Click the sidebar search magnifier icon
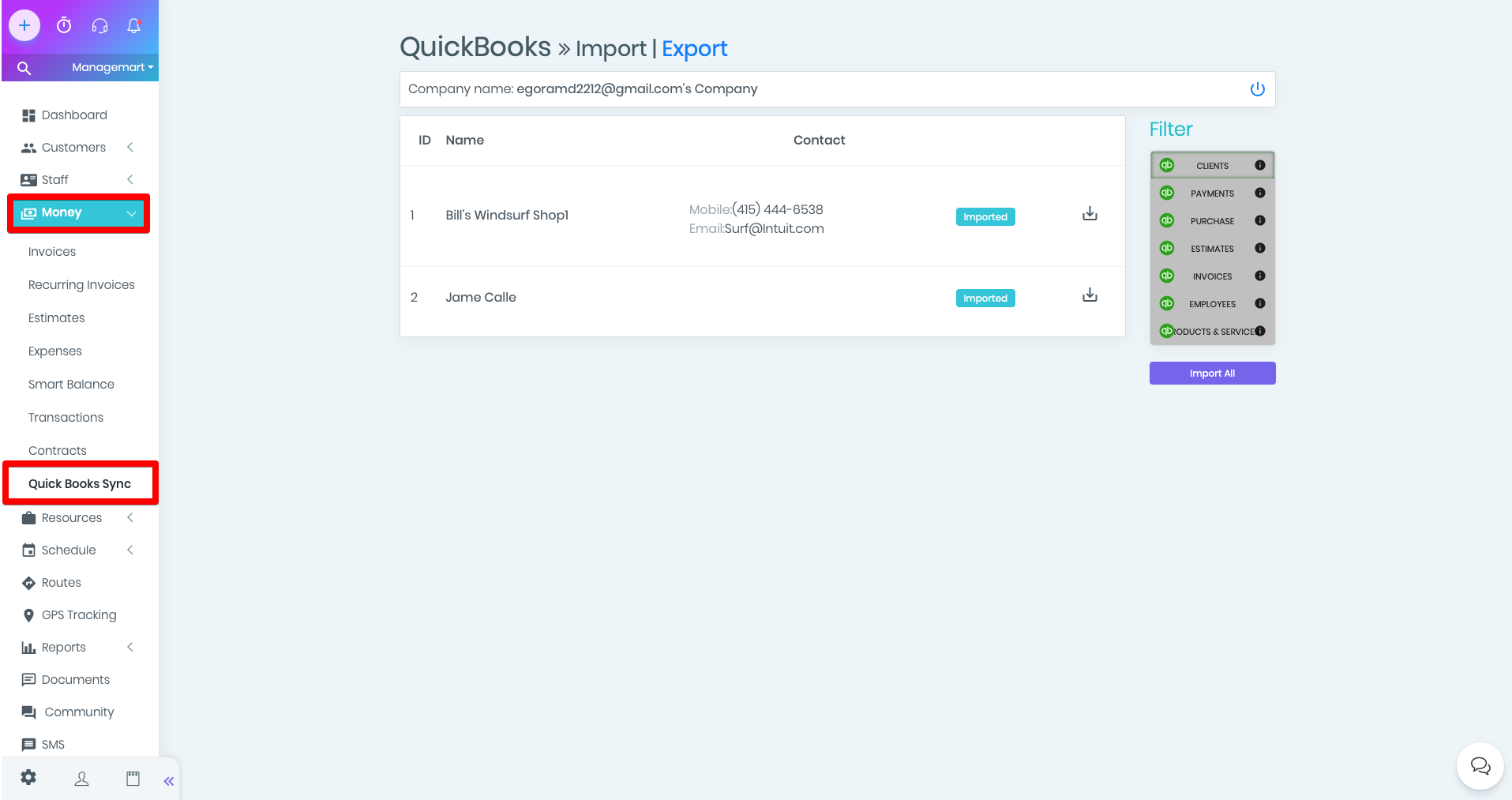Screen dimensions: 1512x800 click(24, 68)
